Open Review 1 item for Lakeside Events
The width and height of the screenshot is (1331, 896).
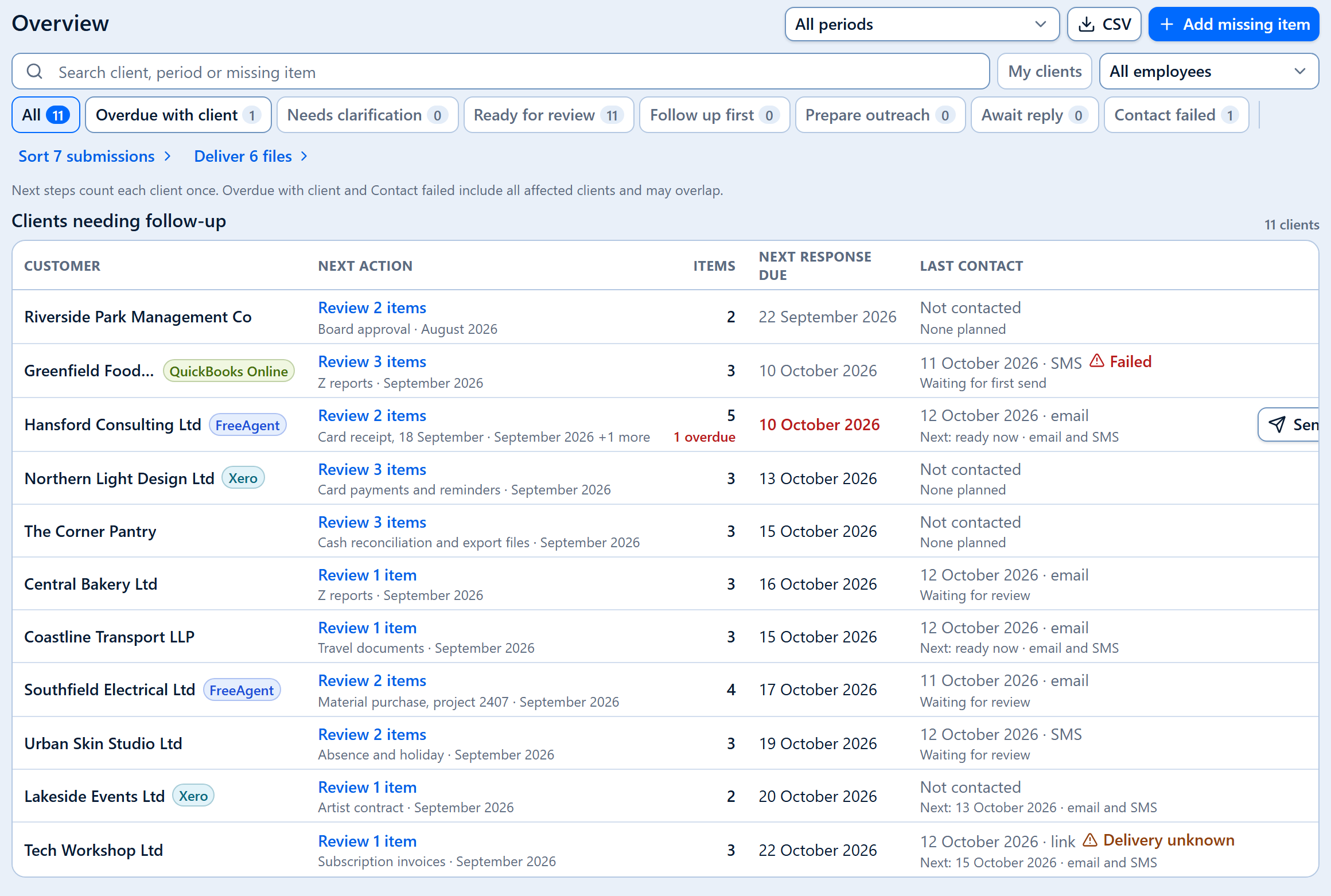[x=367, y=787]
